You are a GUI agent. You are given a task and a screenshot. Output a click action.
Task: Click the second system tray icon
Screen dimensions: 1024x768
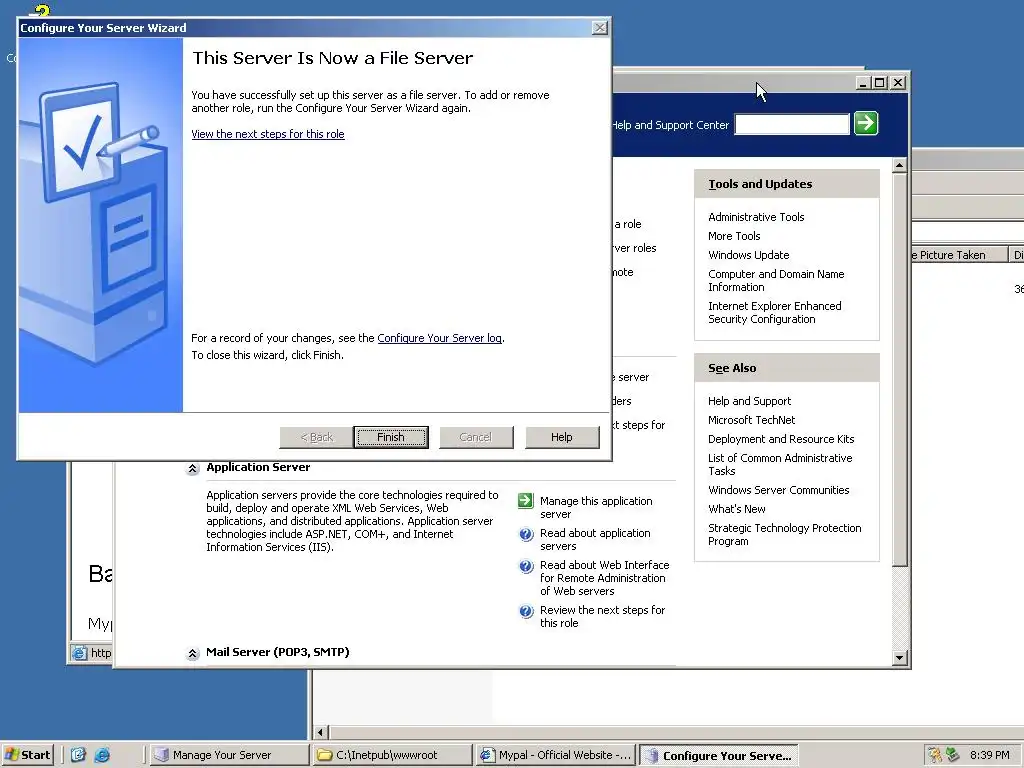953,755
